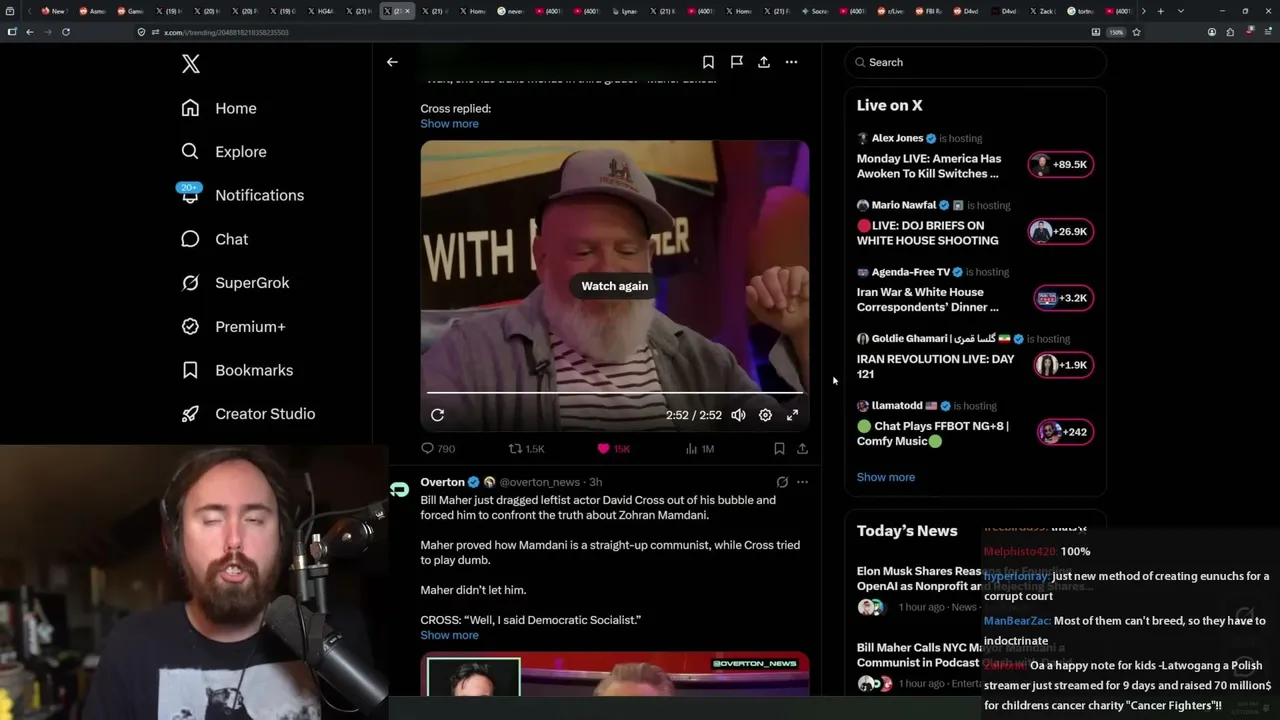Click the magnifier icon in the search box

[x=860, y=62]
